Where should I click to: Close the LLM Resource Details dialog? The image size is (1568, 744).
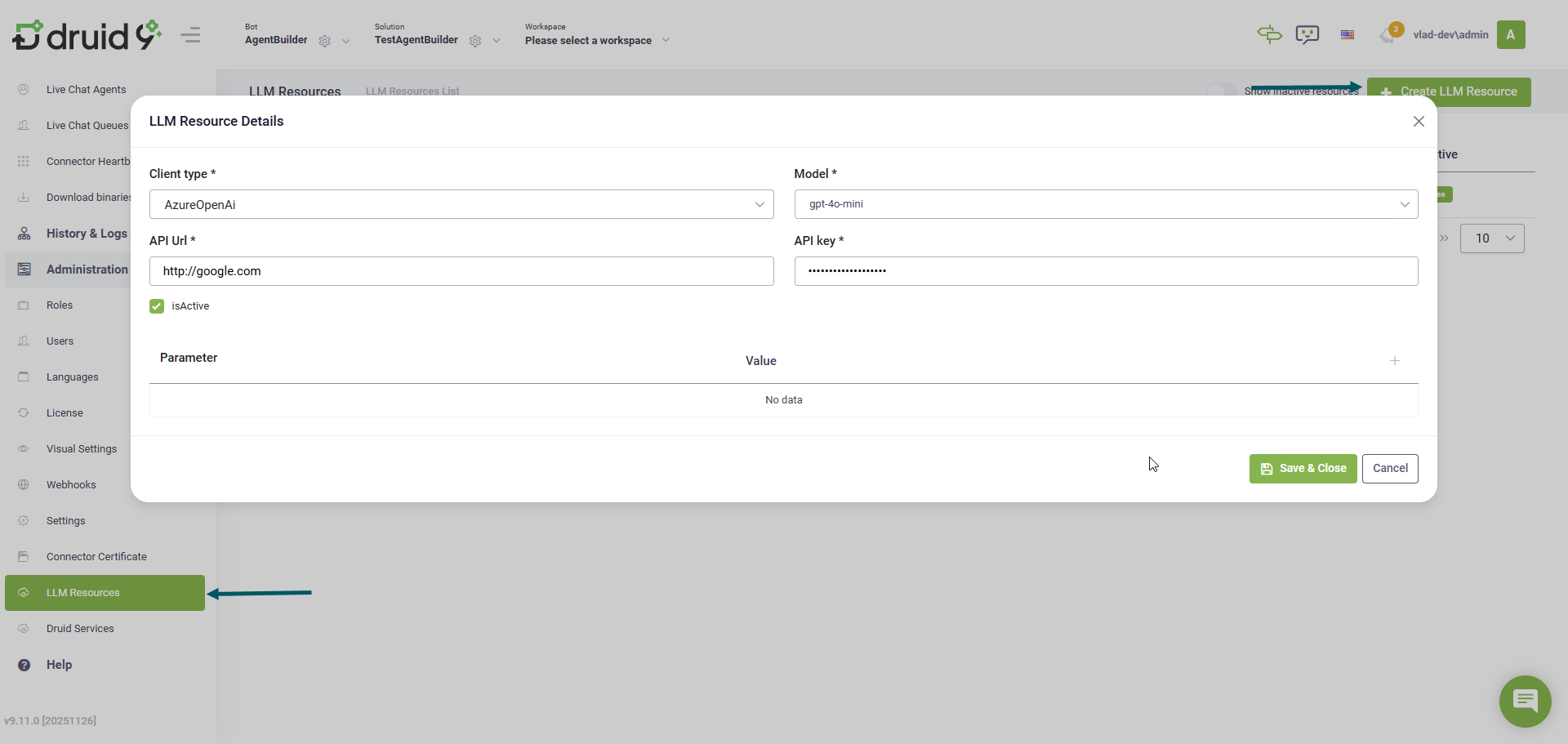click(1419, 121)
